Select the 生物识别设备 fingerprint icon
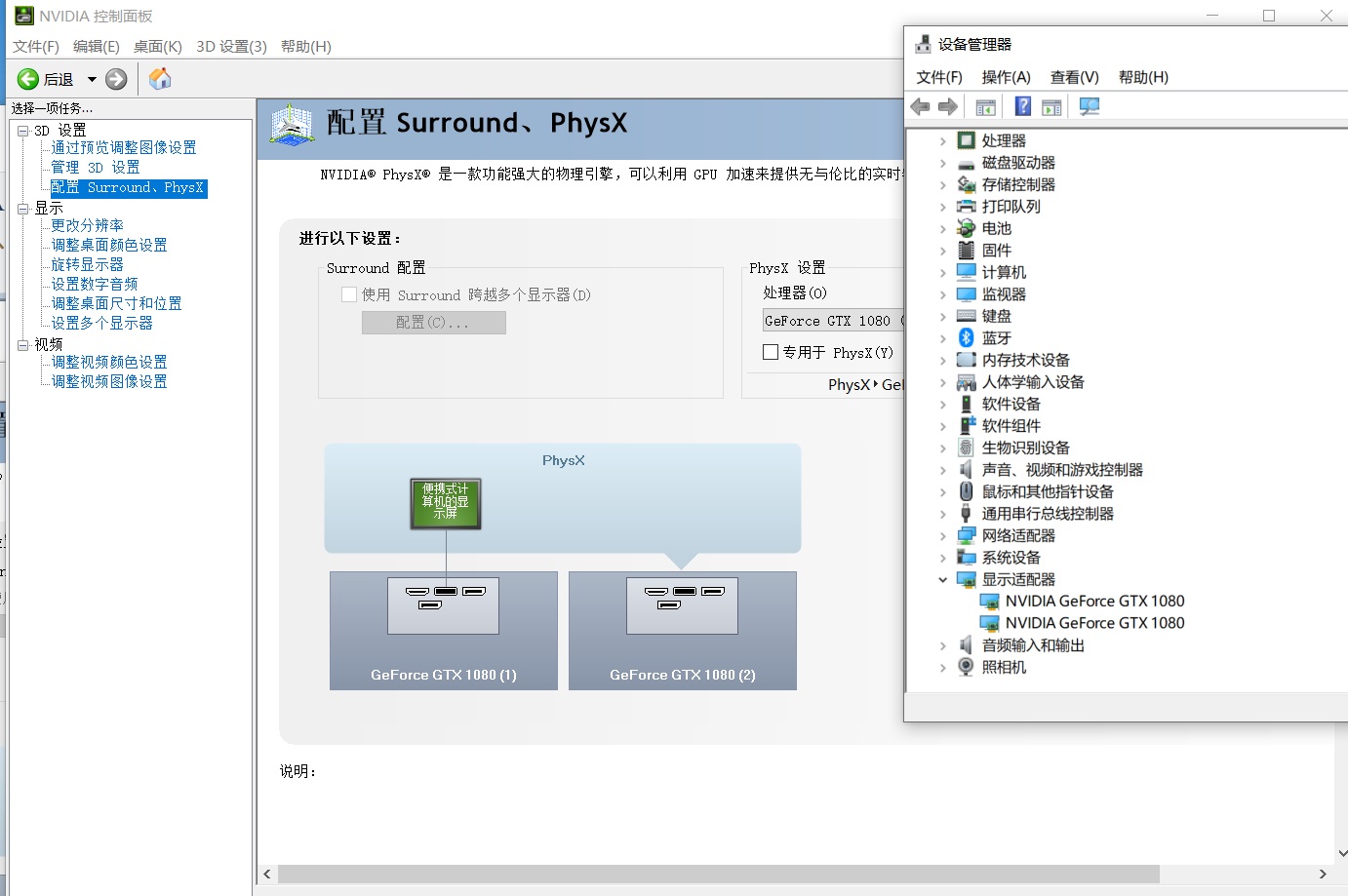Image resolution: width=1348 pixels, height=896 pixels. 966,448
